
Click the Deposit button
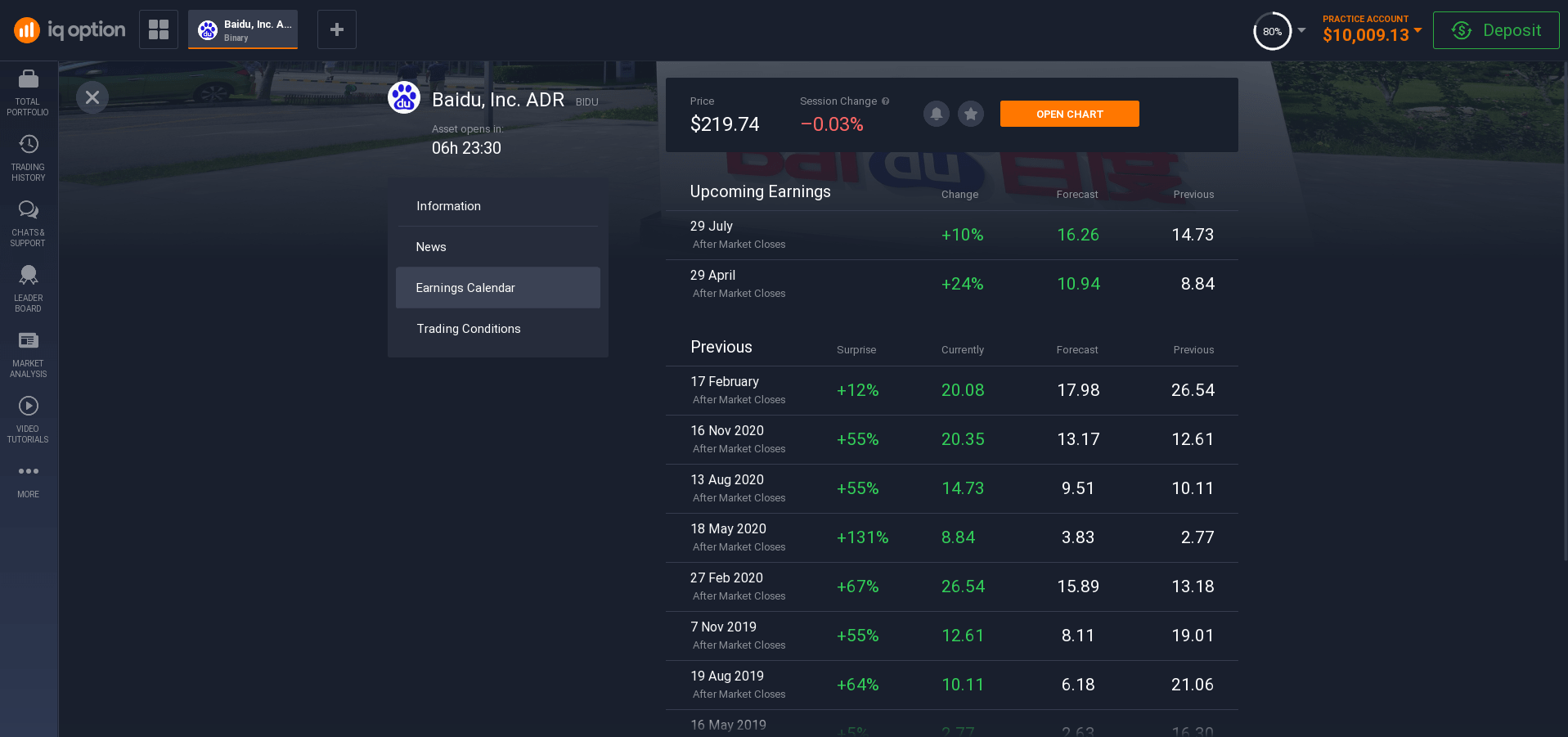1496,30
